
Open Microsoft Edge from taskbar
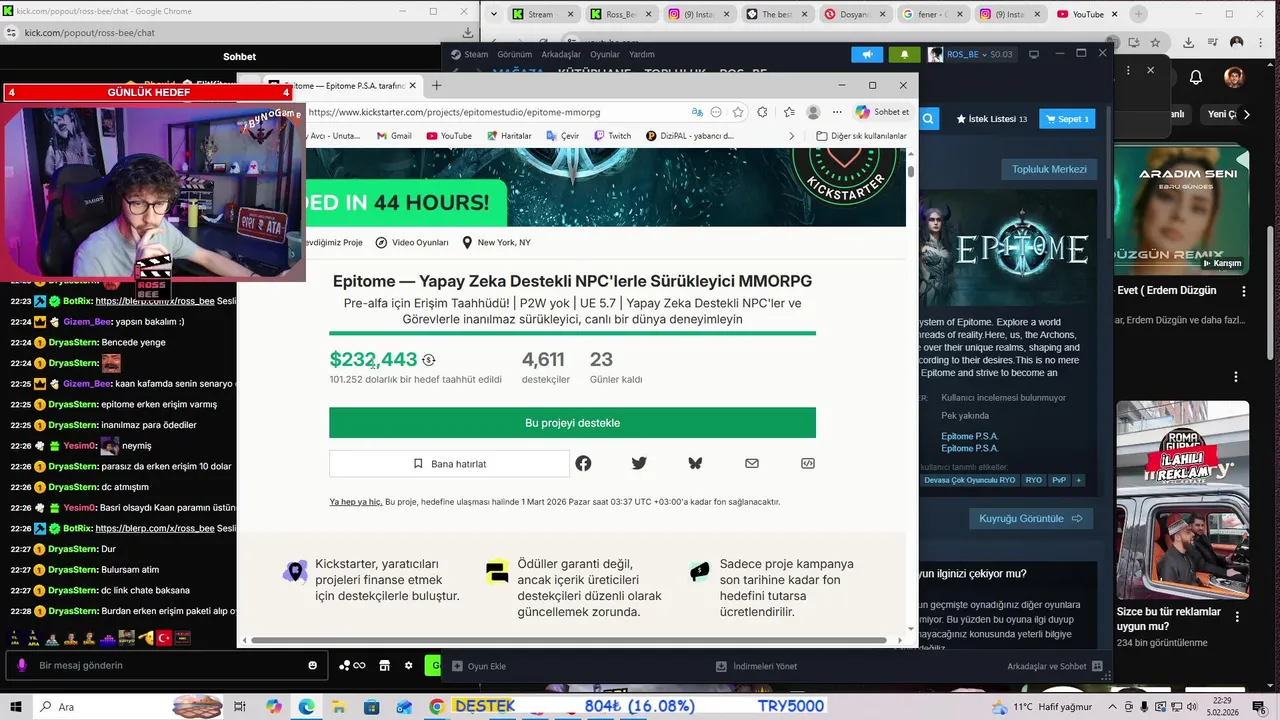click(306, 706)
